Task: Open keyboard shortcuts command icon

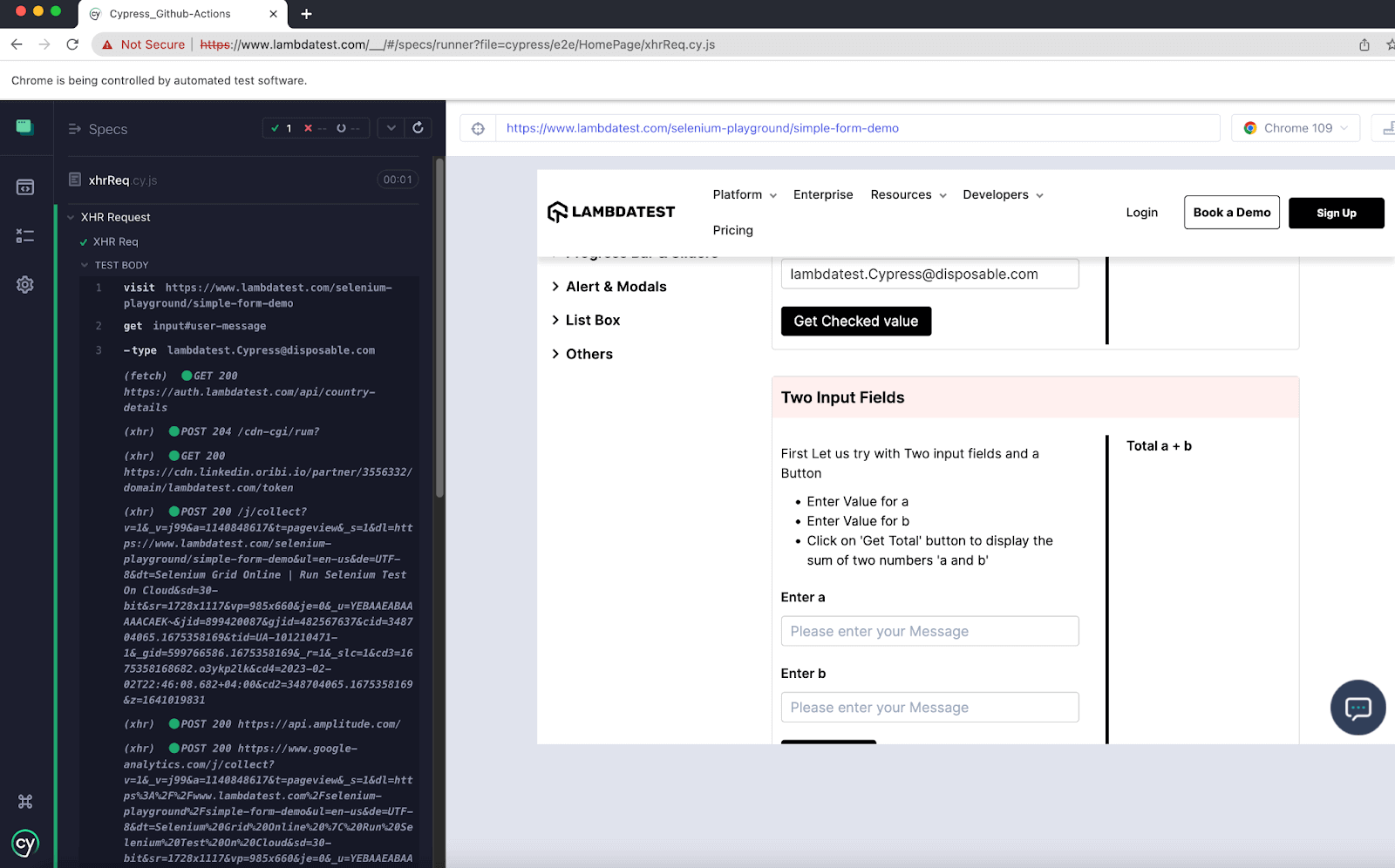Action: (25, 801)
